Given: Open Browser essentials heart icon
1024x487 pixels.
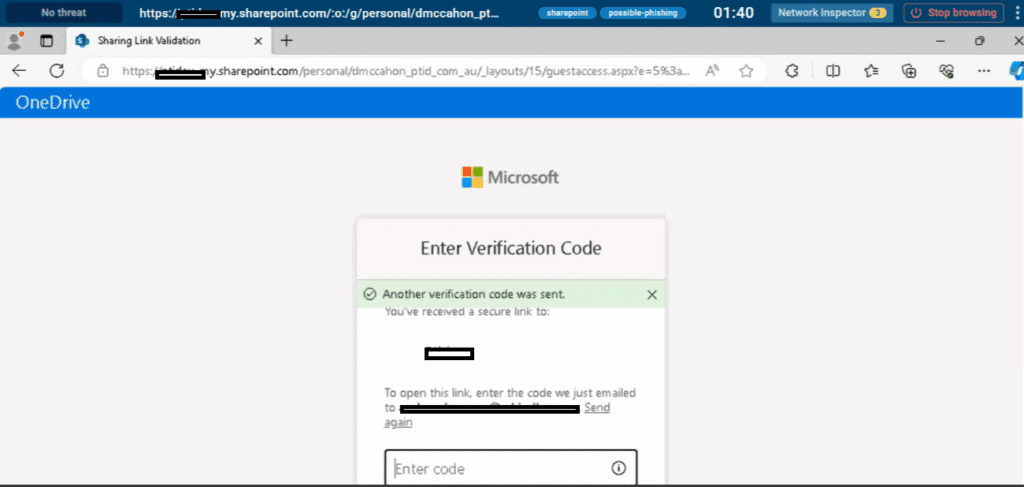Looking at the screenshot, I should (x=946, y=71).
